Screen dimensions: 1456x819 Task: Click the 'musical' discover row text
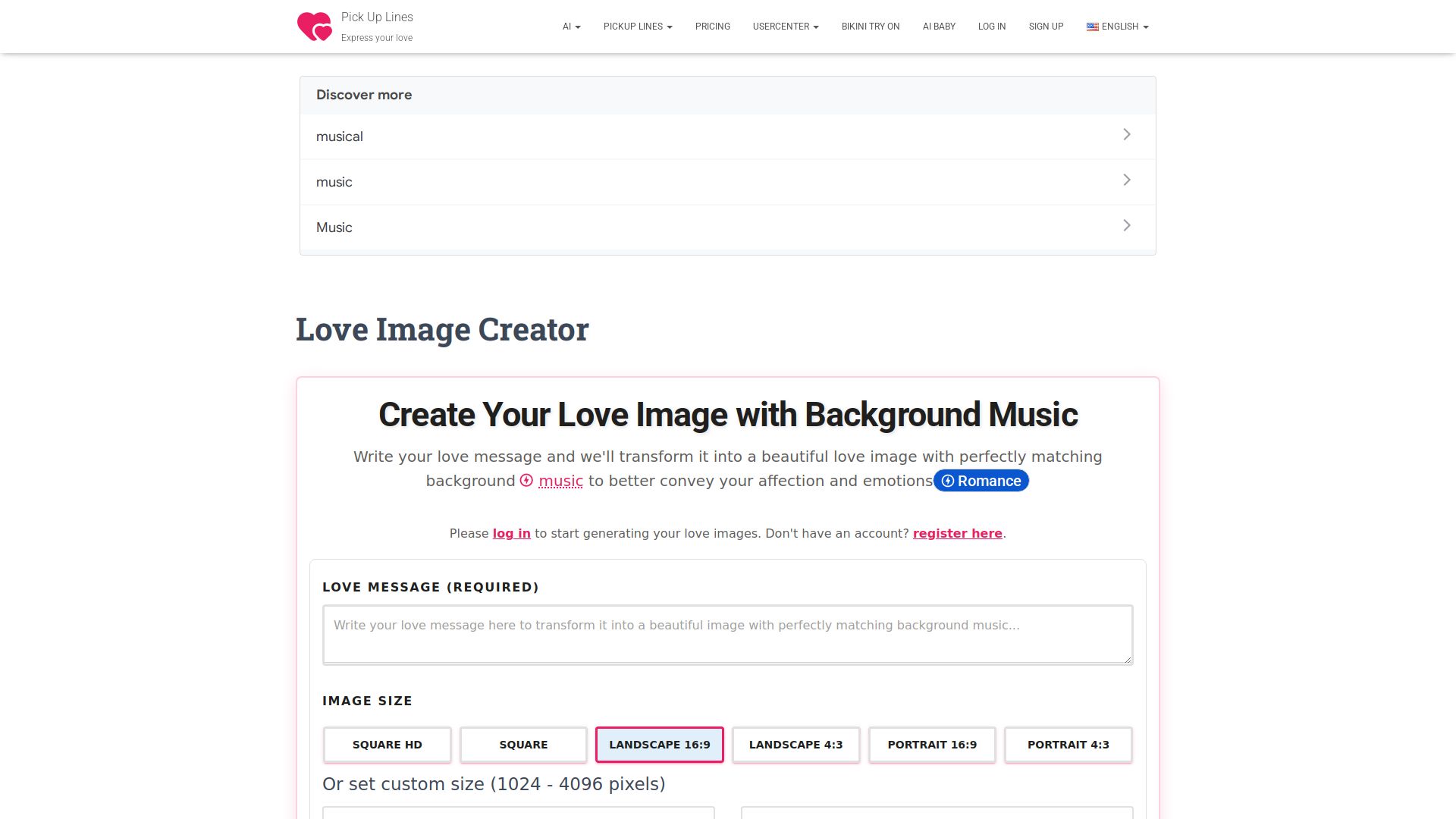[x=340, y=136]
